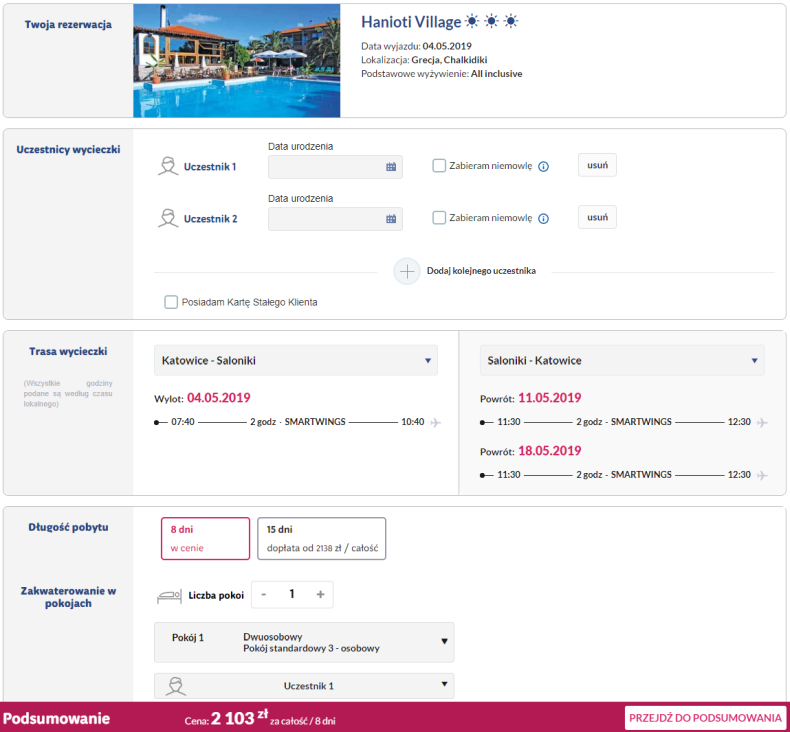790x732 pixels.
Task: Click info icon next to Uczestnik 2 infant option
Action: coord(544,219)
